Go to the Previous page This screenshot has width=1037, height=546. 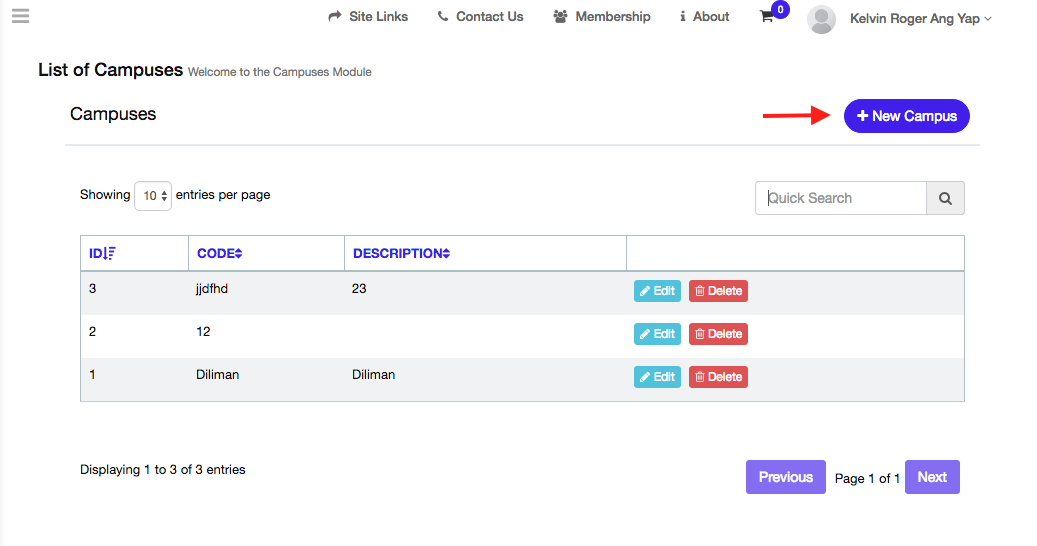(785, 477)
